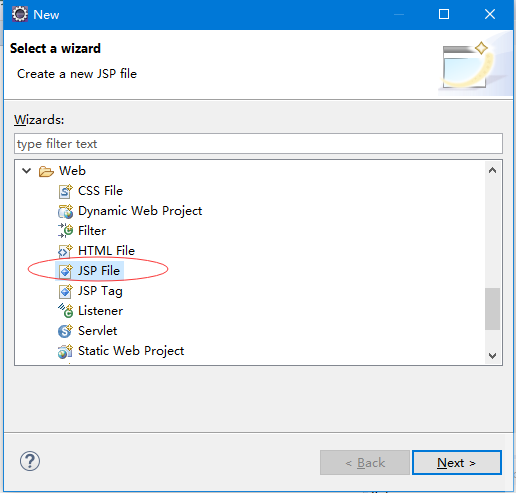
Task: Focus the type filter text field
Action: point(258,144)
